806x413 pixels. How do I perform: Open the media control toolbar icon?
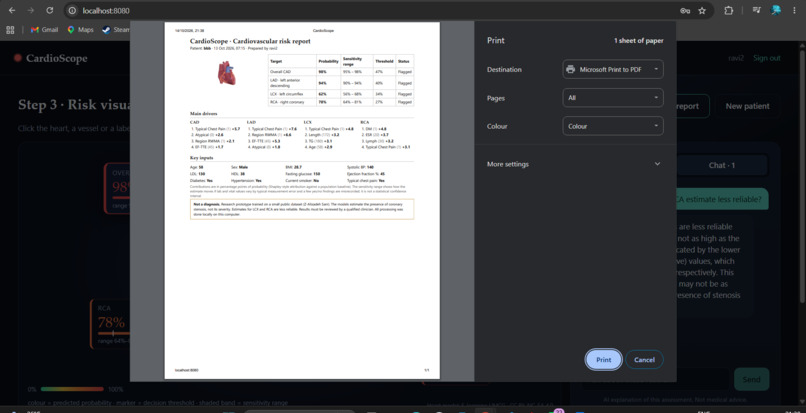757,10
